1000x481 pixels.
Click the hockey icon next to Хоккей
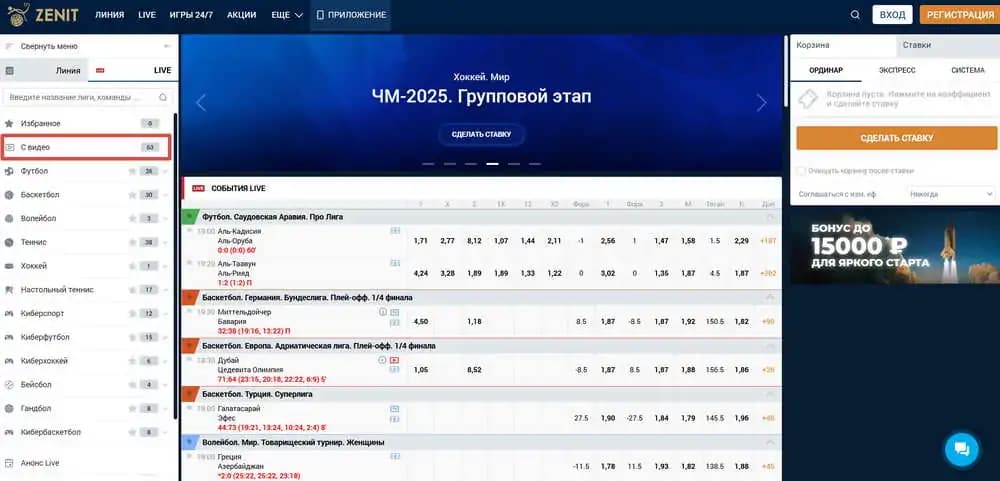9,266
